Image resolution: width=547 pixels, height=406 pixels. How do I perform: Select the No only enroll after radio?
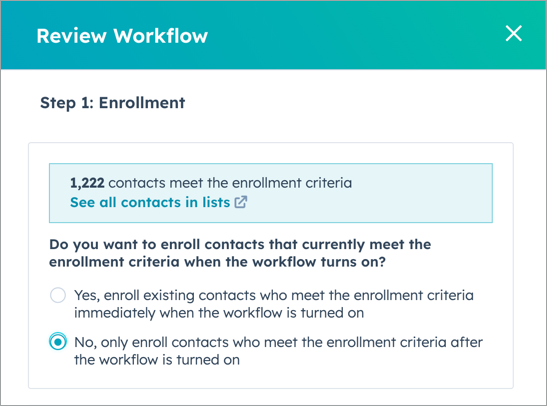tap(58, 342)
